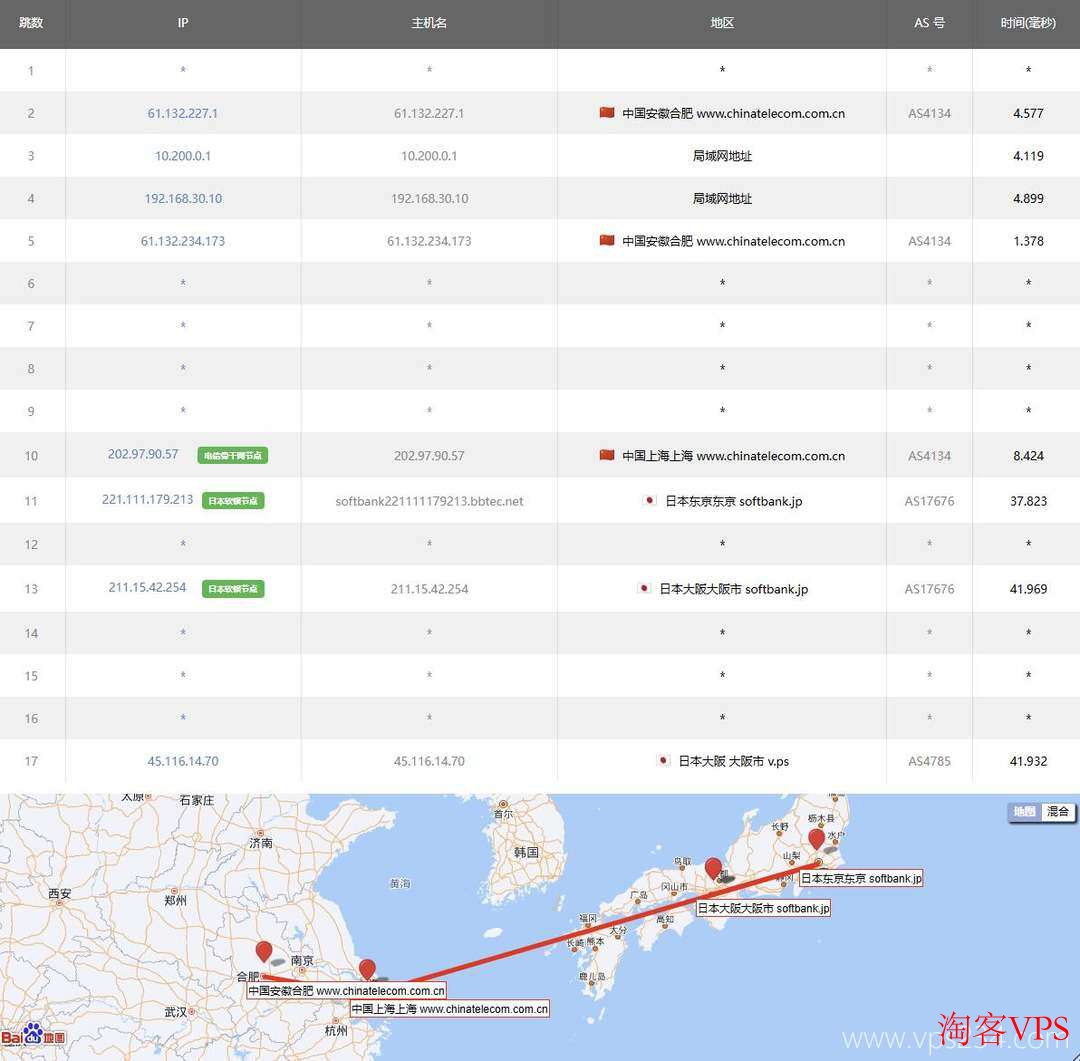Click the AS4134 cell in hop 10
1080x1061 pixels.
(929, 456)
